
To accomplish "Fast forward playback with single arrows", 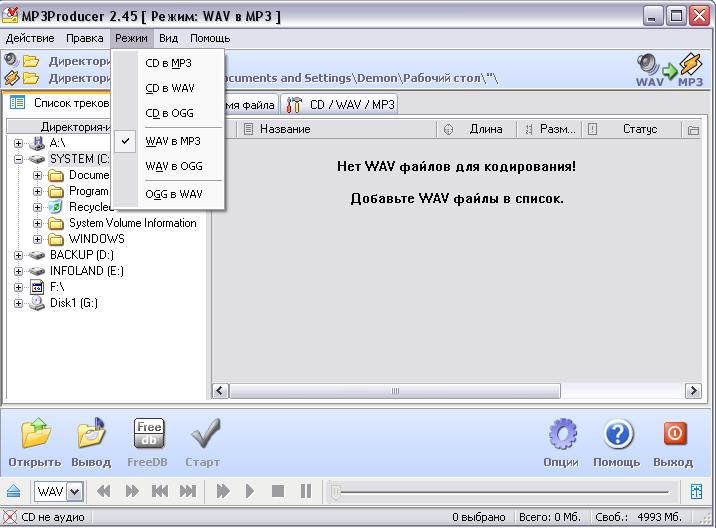I will (132, 491).
